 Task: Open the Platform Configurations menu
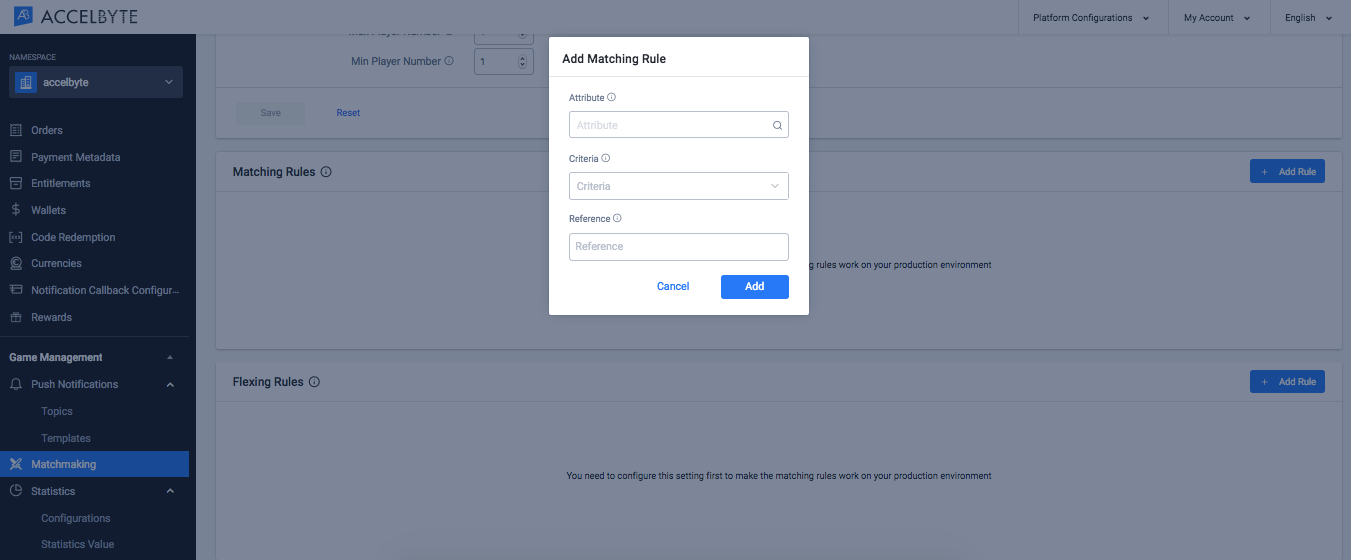tap(1091, 18)
